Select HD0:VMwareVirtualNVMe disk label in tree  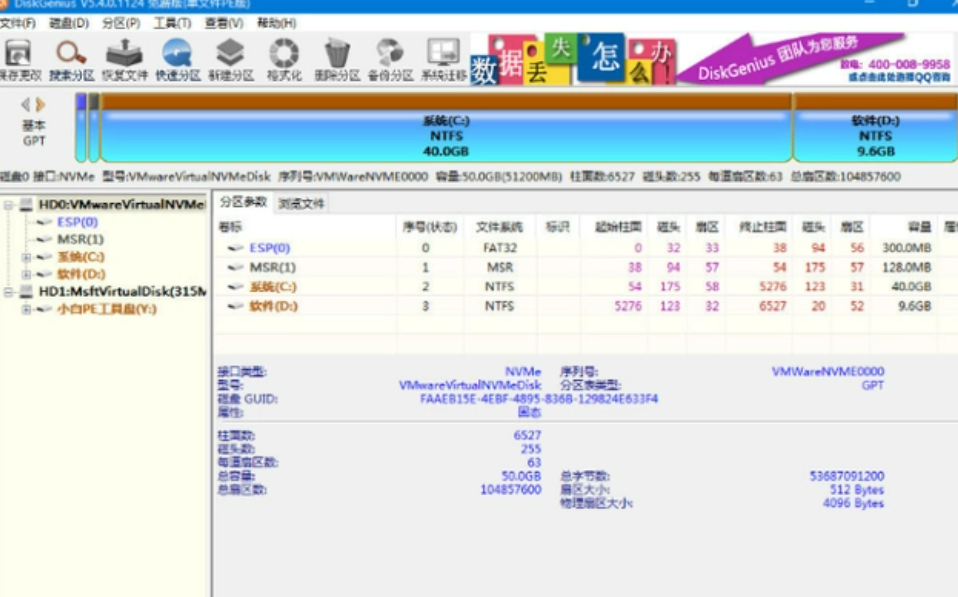tap(122, 204)
